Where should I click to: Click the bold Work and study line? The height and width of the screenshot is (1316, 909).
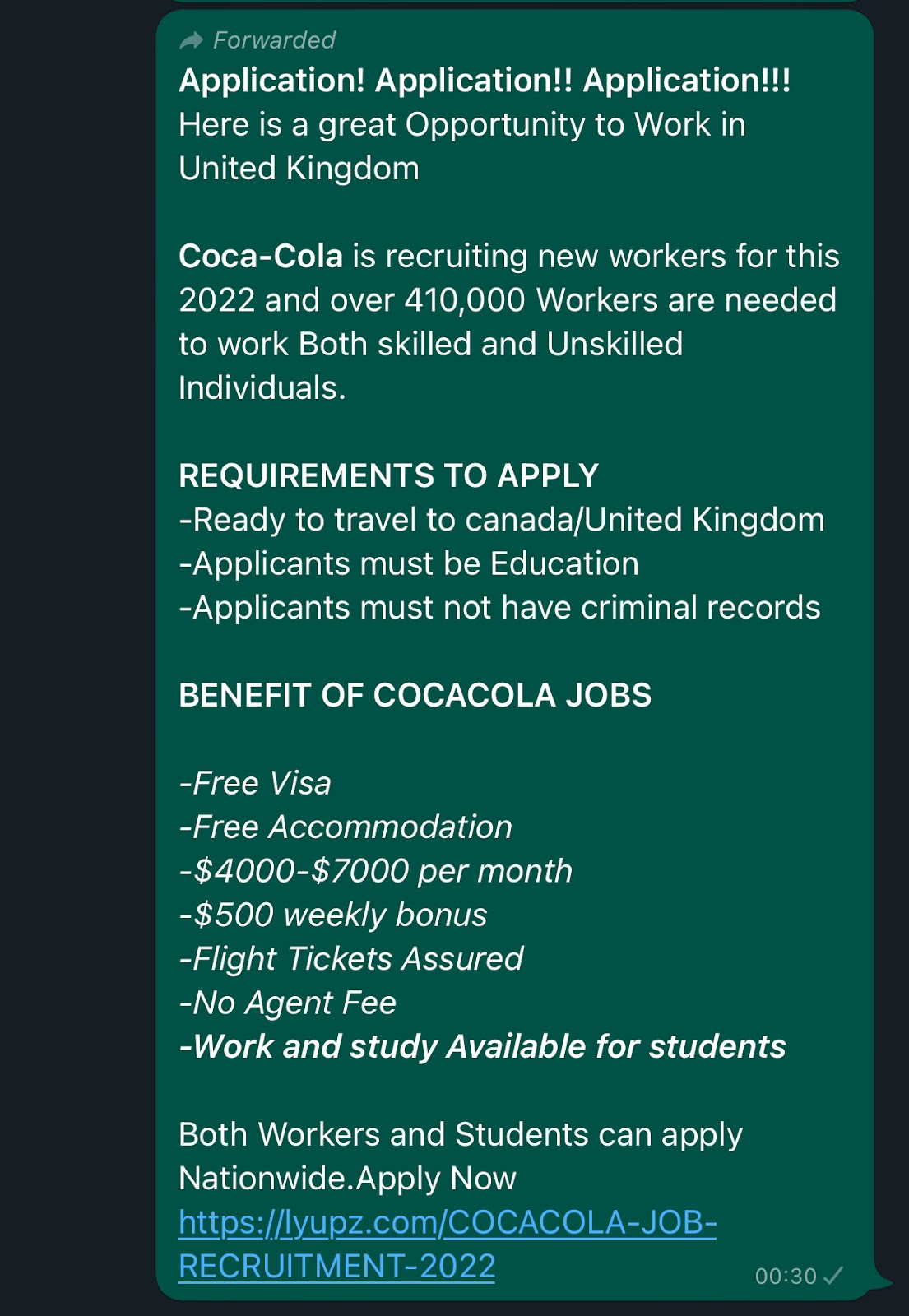point(483,1047)
